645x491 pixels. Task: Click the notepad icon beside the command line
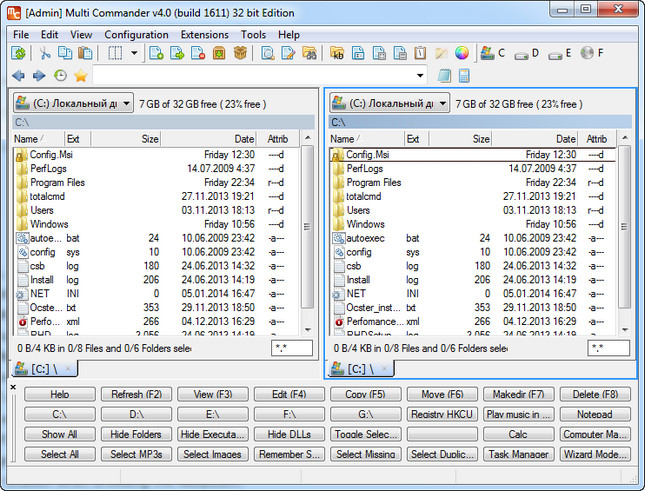[x=444, y=76]
